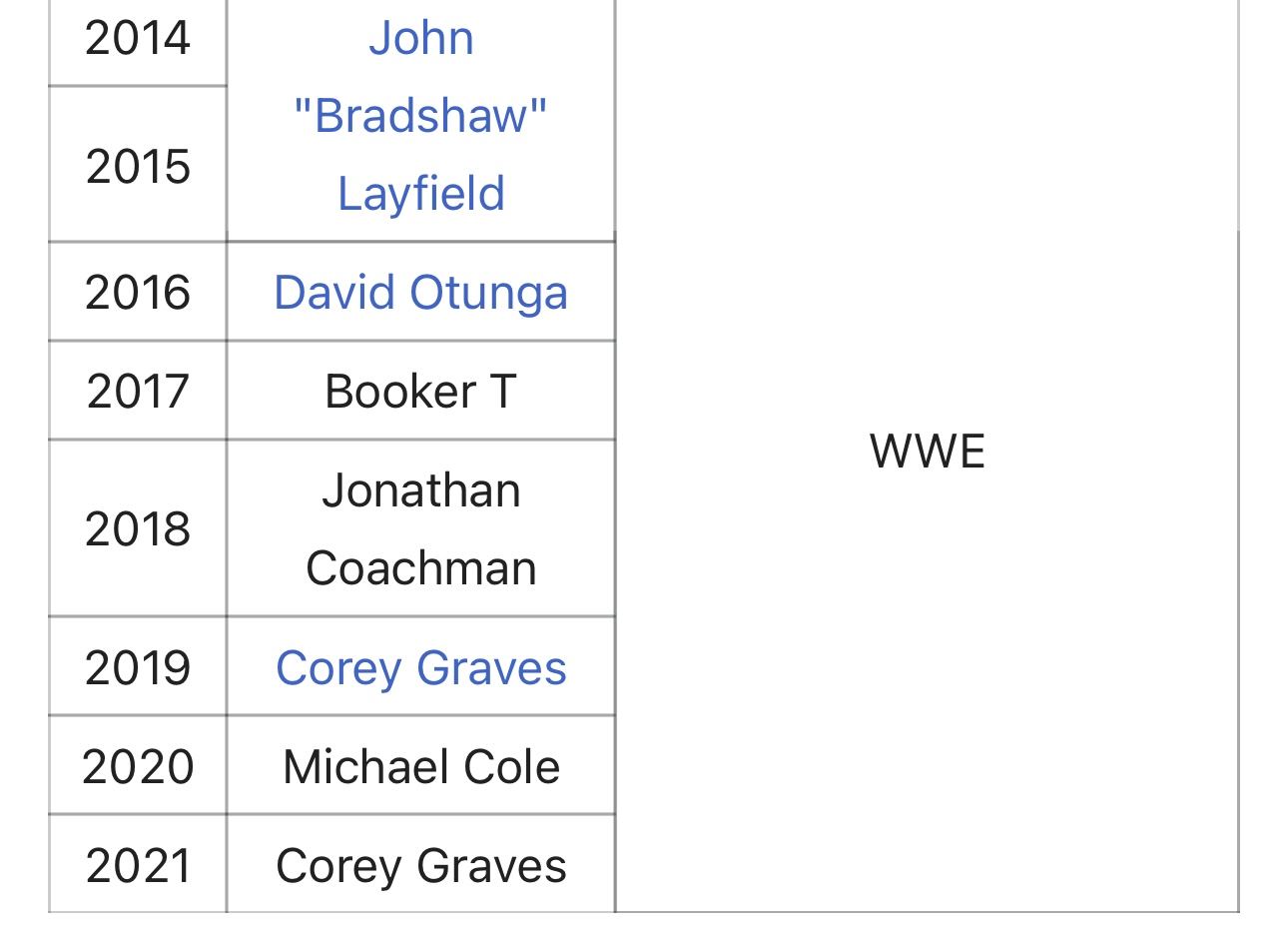Select the 2019 year cell
The image size is (1288, 937).
[x=138, y=667]
